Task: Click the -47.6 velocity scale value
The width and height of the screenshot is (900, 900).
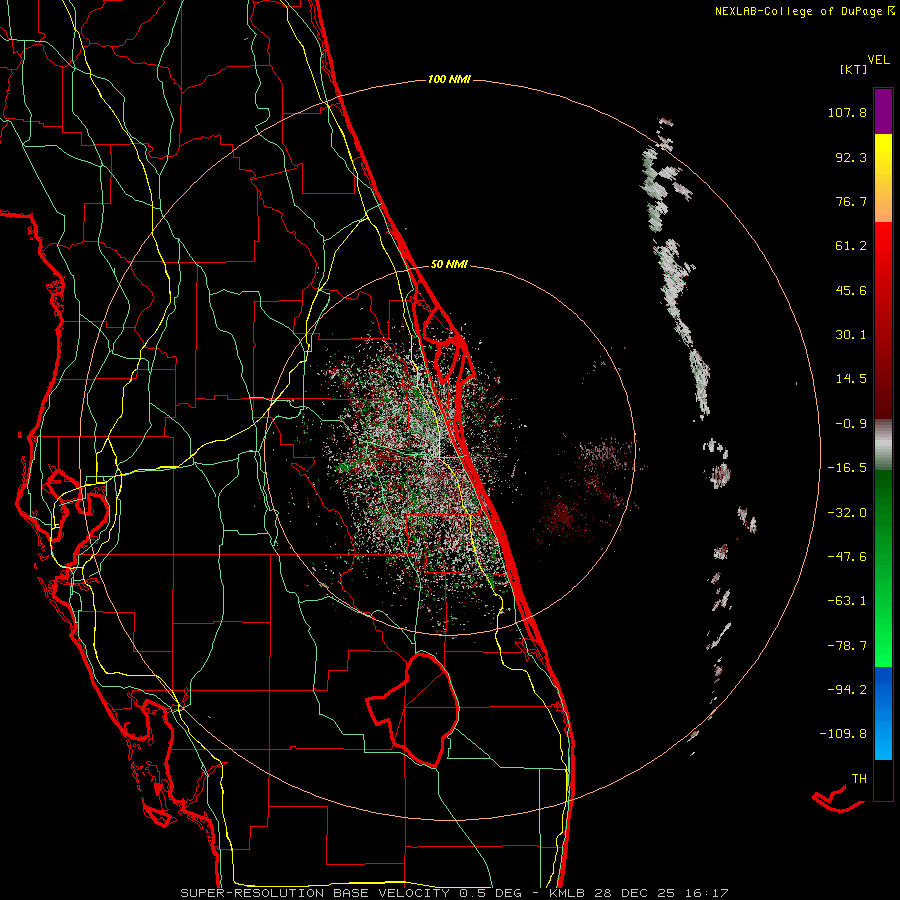Action: 847,557
